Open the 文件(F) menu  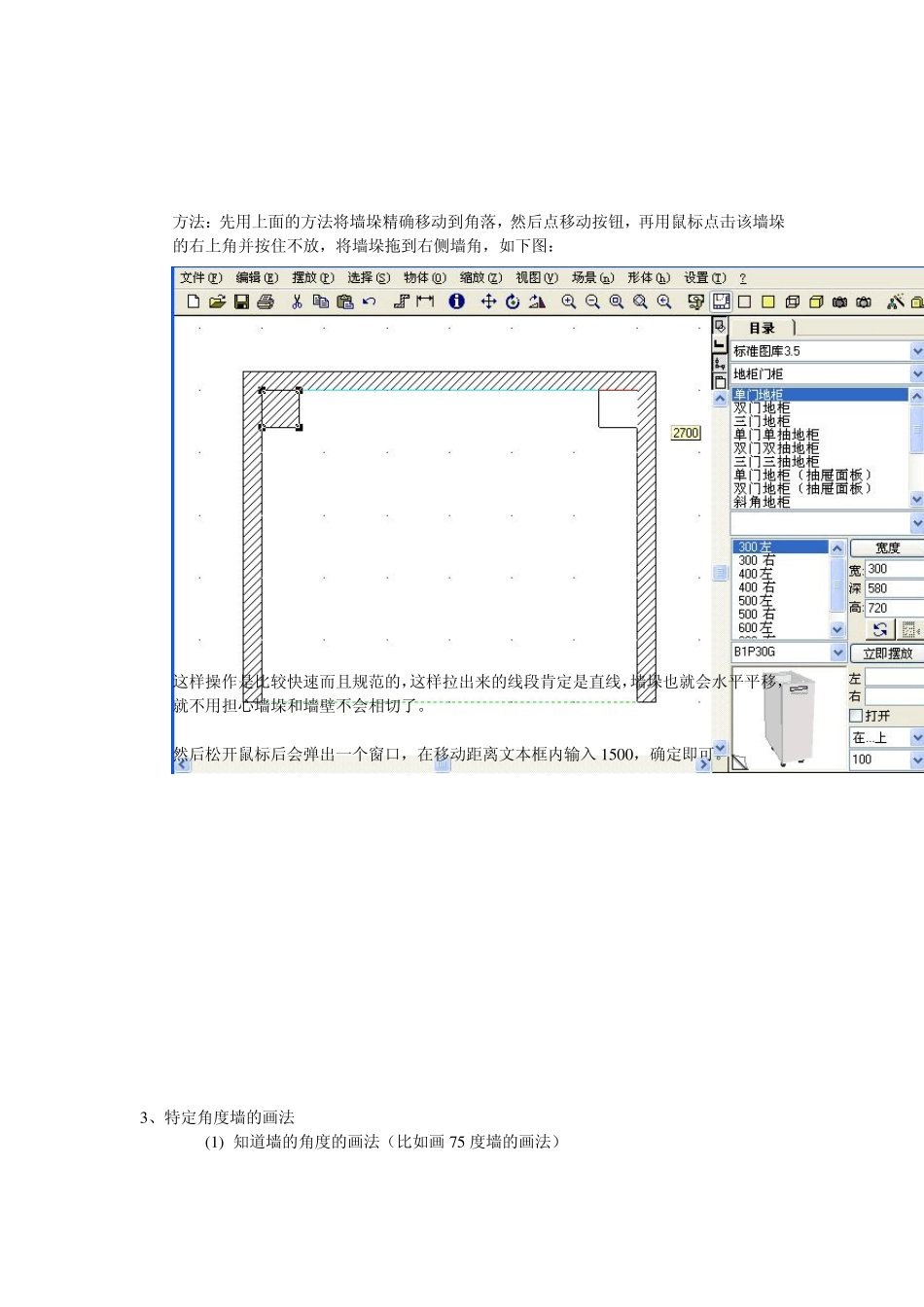pos(200,278)
